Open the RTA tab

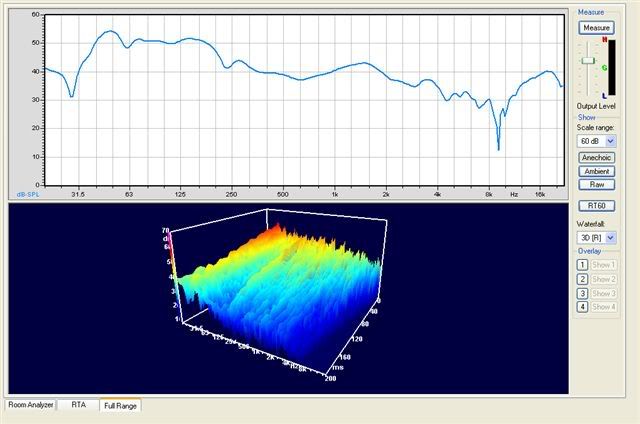pos(76,405)
